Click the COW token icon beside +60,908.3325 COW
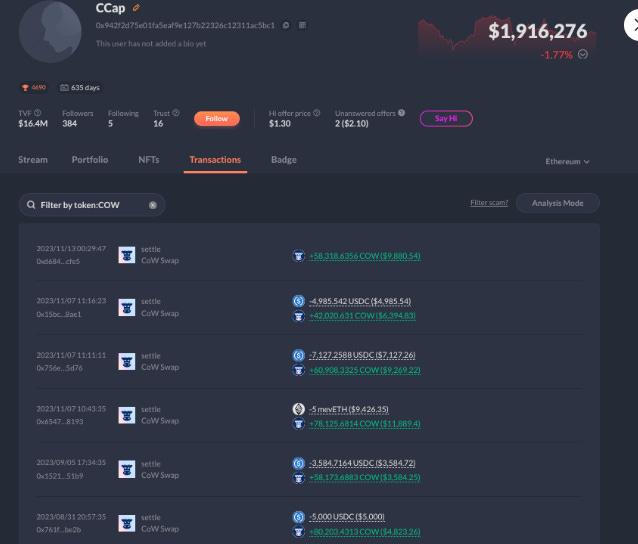This screenshot has height=544, width=638. pos(299,370)
